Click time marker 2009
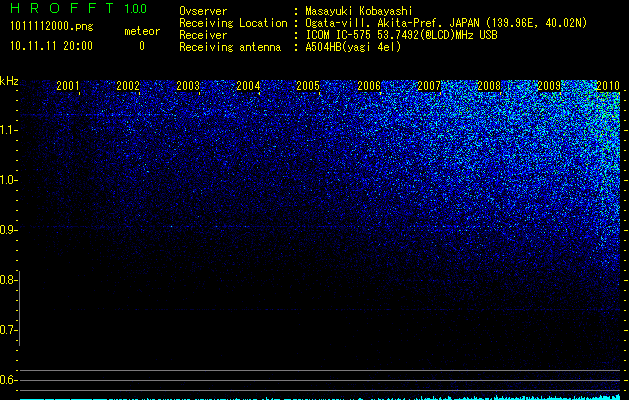 point(549,86)
